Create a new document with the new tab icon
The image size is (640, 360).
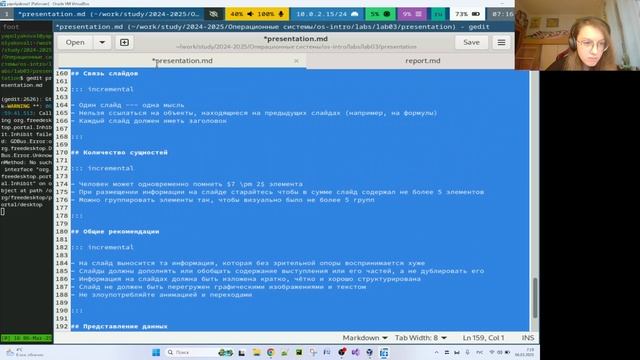coord(124,42)
